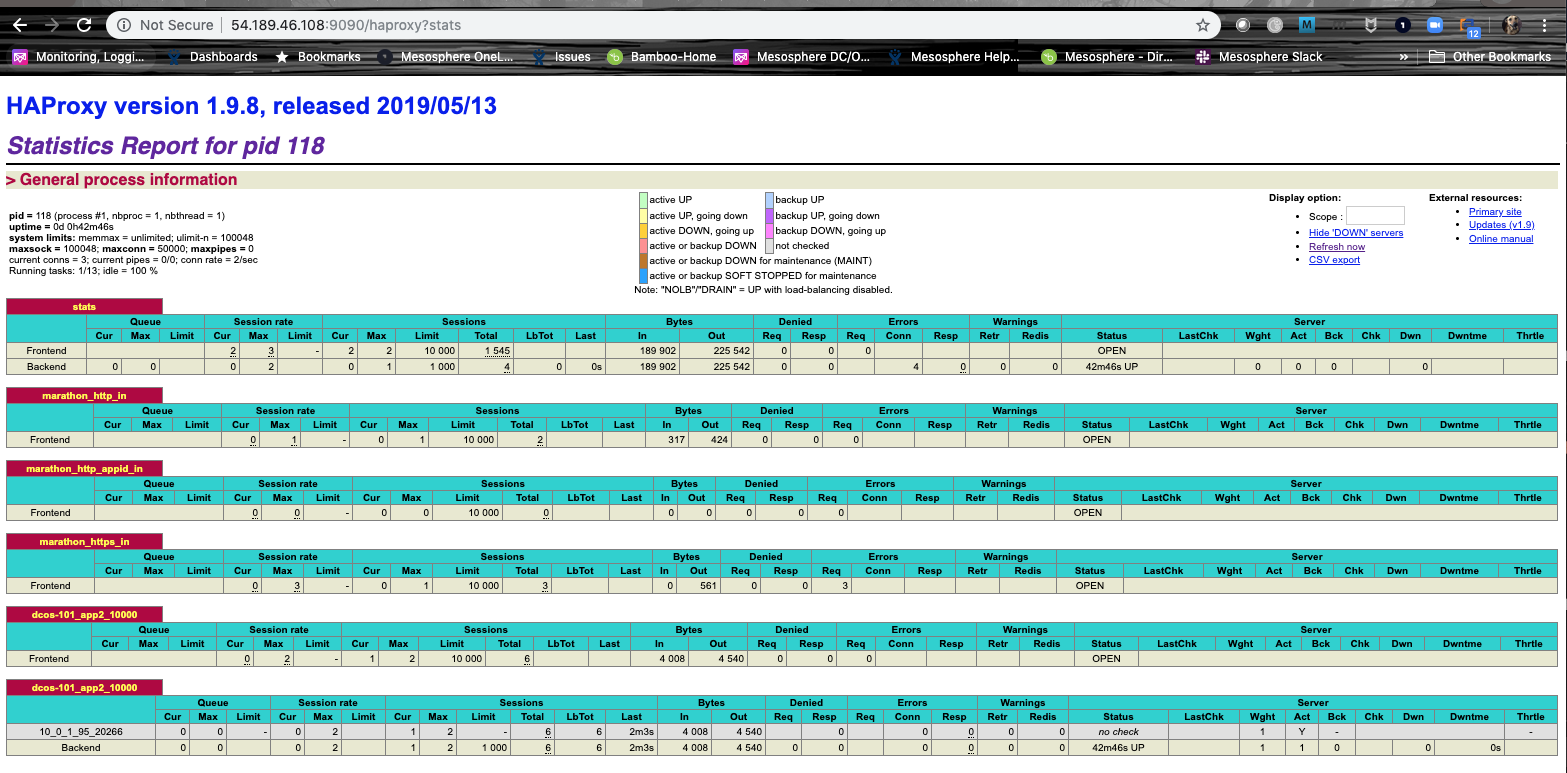Open the Mesosphere Slack bookmark

point(1258,57)
